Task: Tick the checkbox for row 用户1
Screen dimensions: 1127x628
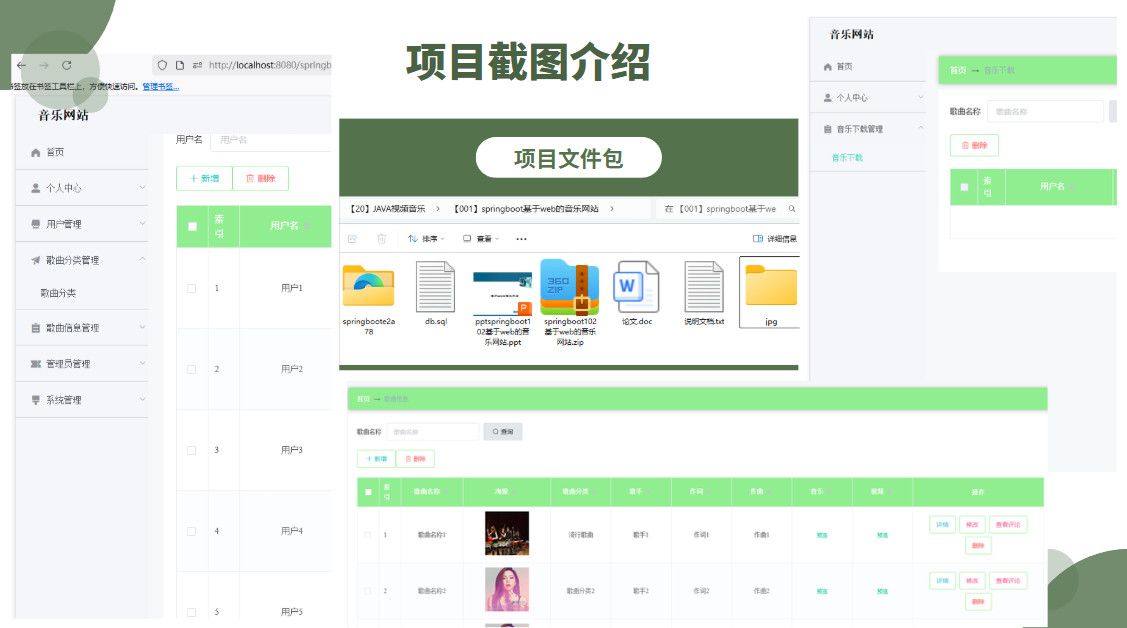Action: point(191,288)
